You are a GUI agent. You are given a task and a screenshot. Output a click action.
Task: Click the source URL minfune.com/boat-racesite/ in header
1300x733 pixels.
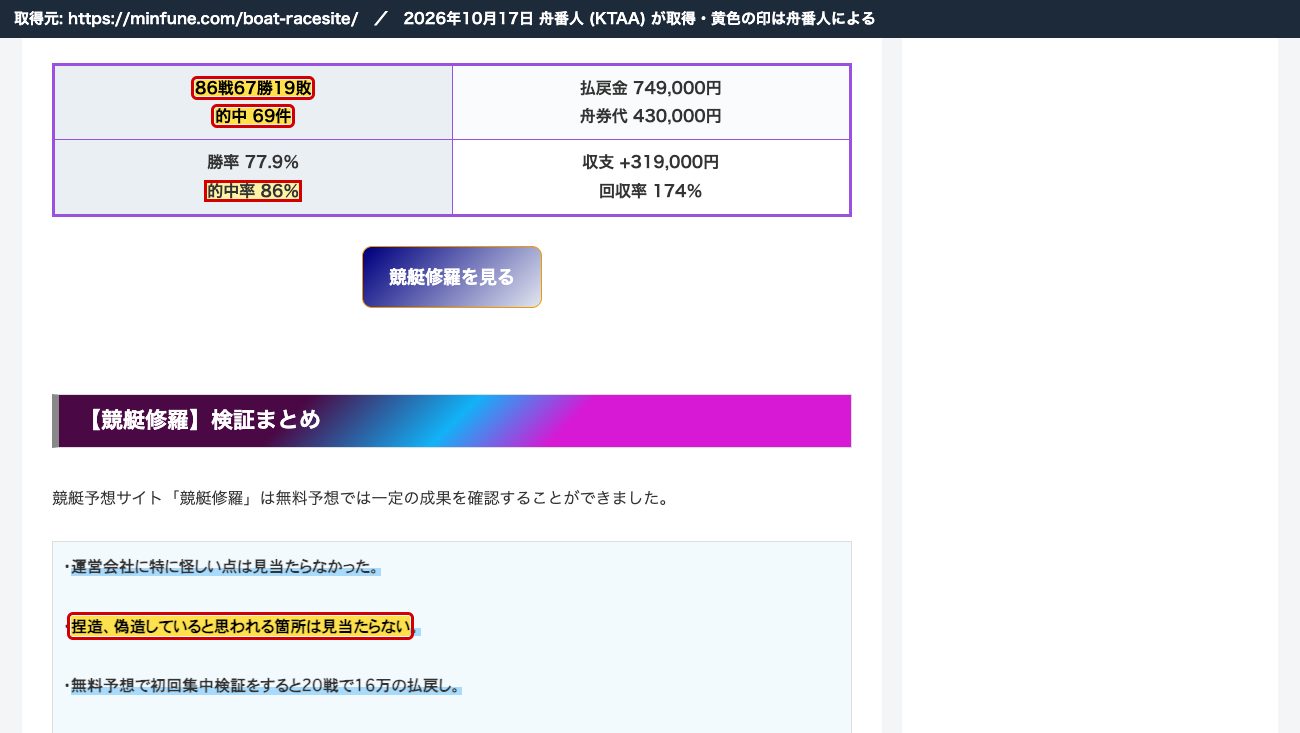click(213, 19)
